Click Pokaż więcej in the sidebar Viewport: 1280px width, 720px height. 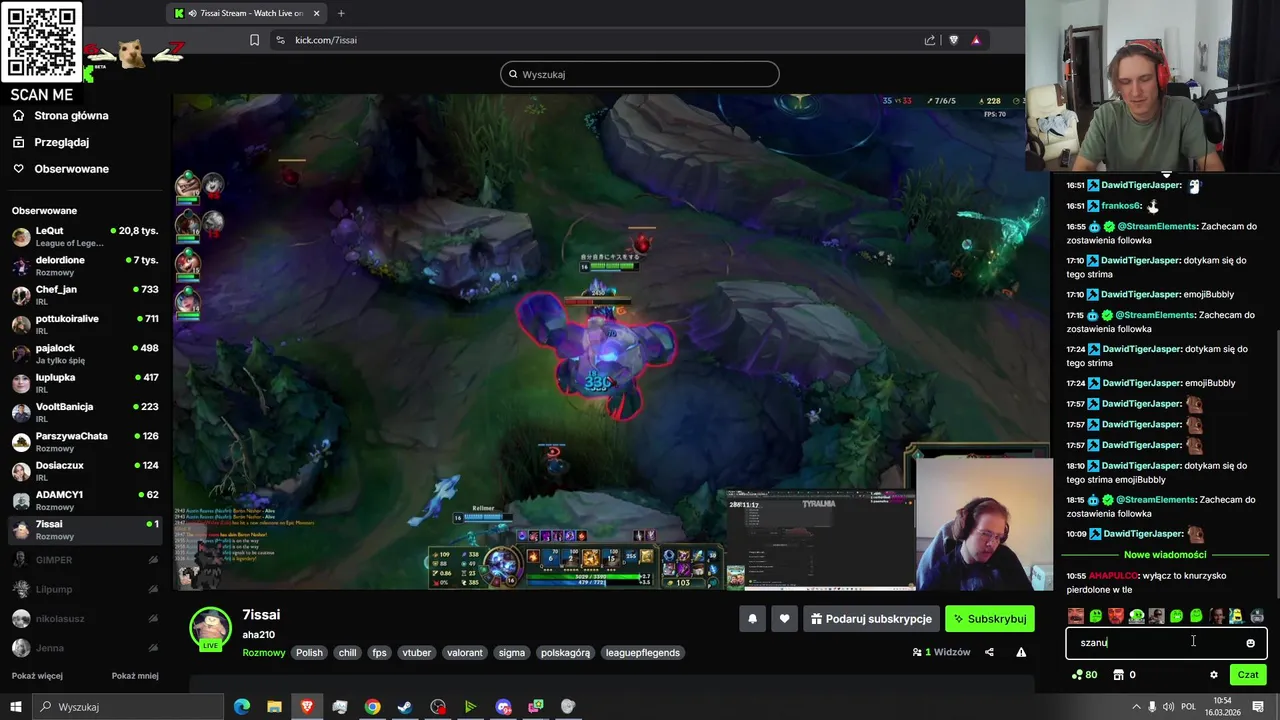[x=37, y=676]
